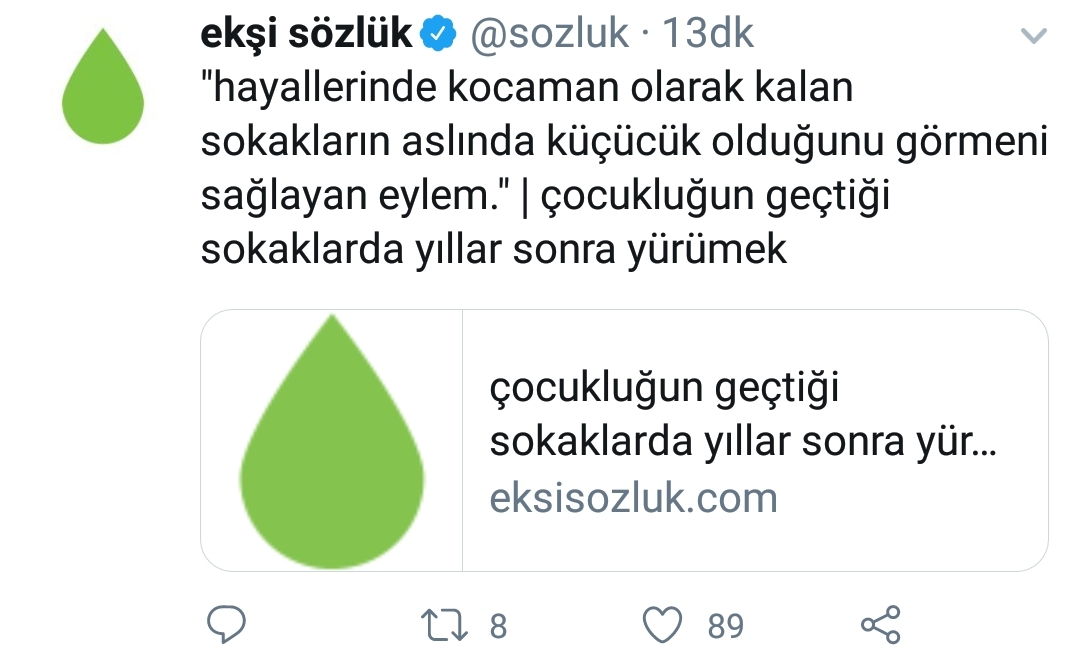Click the like count 89
The height and width of the screenshot is (658, 1080).
[725, 626]
